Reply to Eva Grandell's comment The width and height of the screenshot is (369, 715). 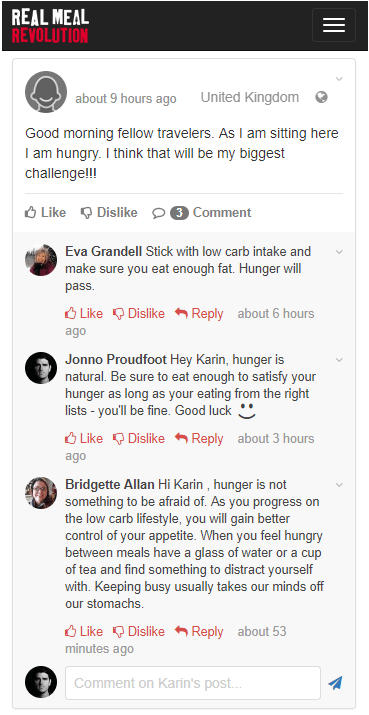click(199, 314)
